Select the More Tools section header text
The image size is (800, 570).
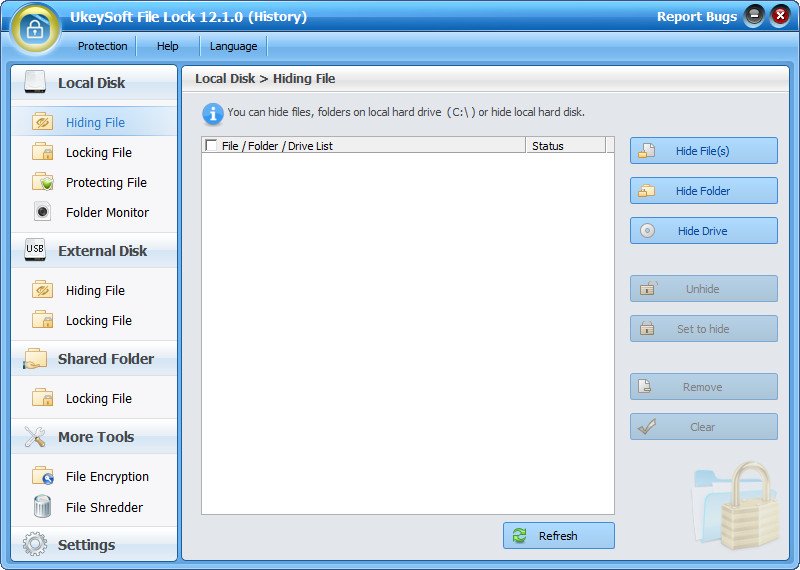click(x=96, y=437)
